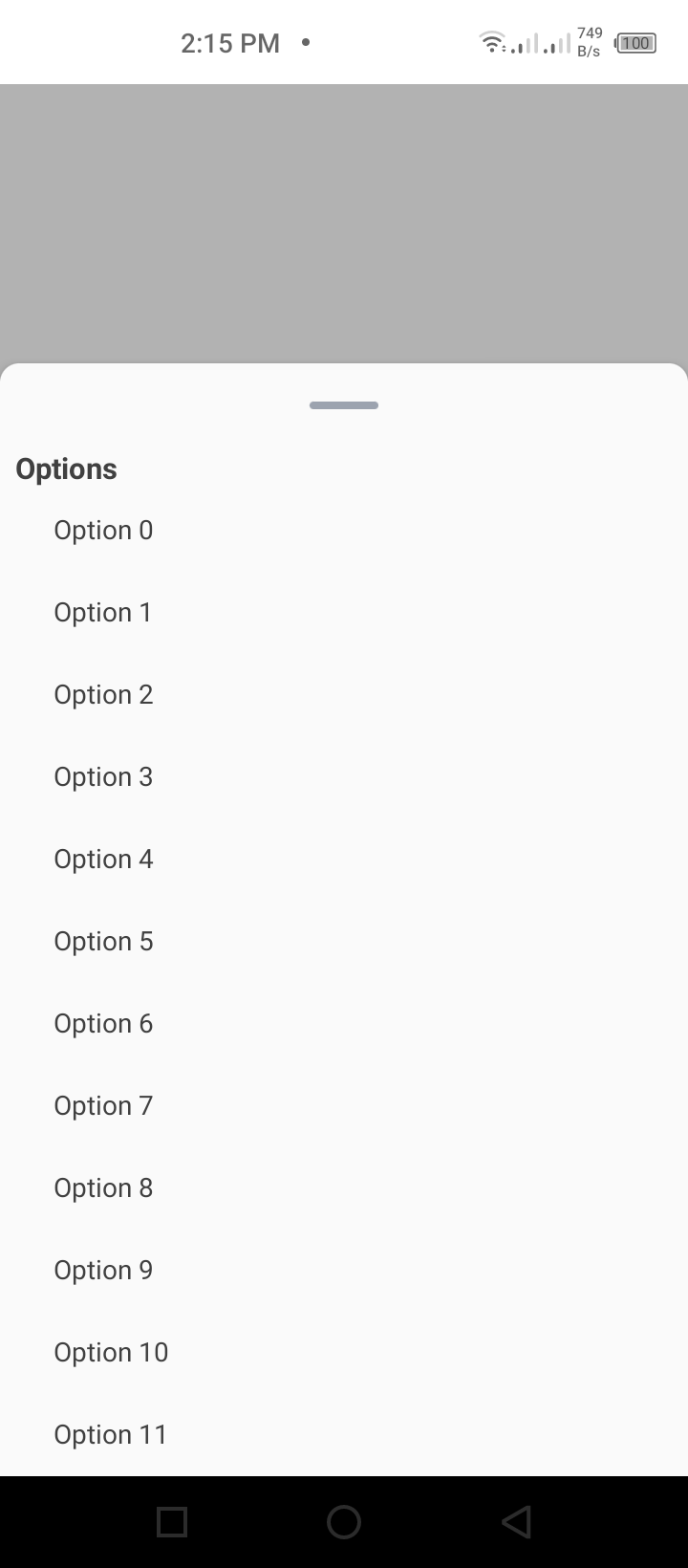This screenshot has width=688, height=1568.
Task: Choose Option 11 at the list bottom
Action: 110,1434
